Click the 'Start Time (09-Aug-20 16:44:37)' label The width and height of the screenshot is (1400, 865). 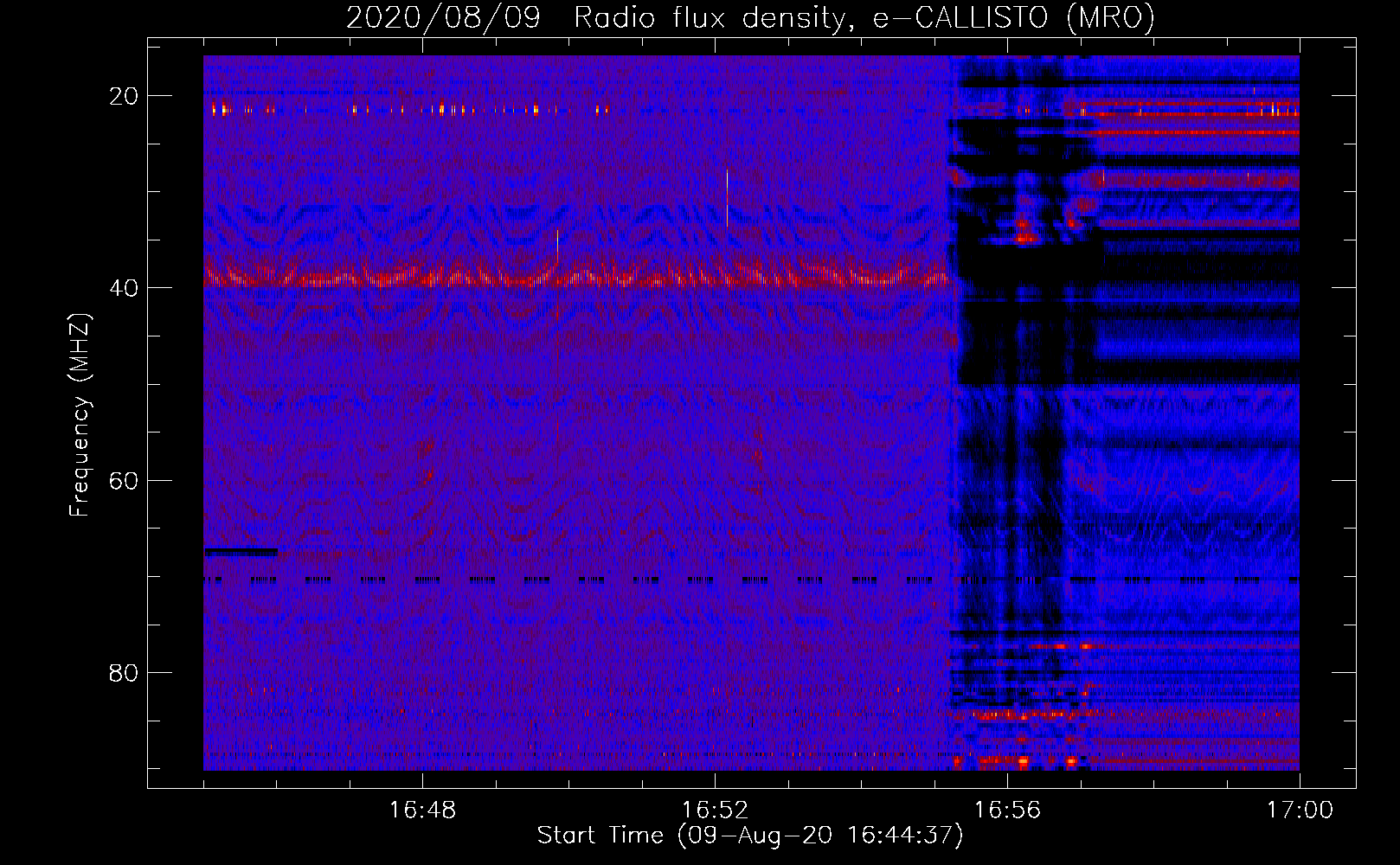750,836
